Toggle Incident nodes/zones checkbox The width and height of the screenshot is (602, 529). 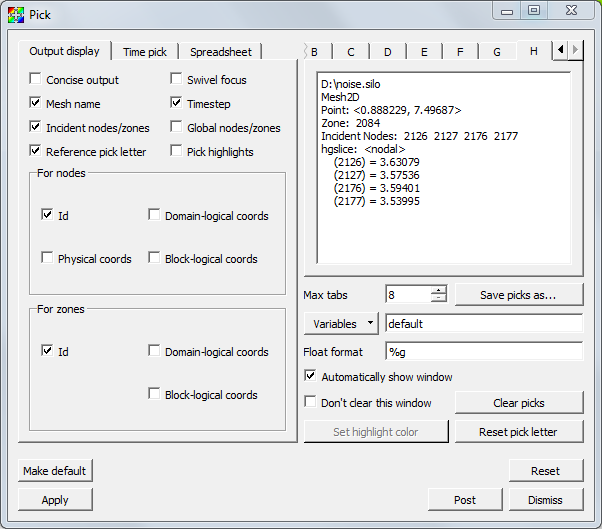pyautogui.click(x=35, y=127)
